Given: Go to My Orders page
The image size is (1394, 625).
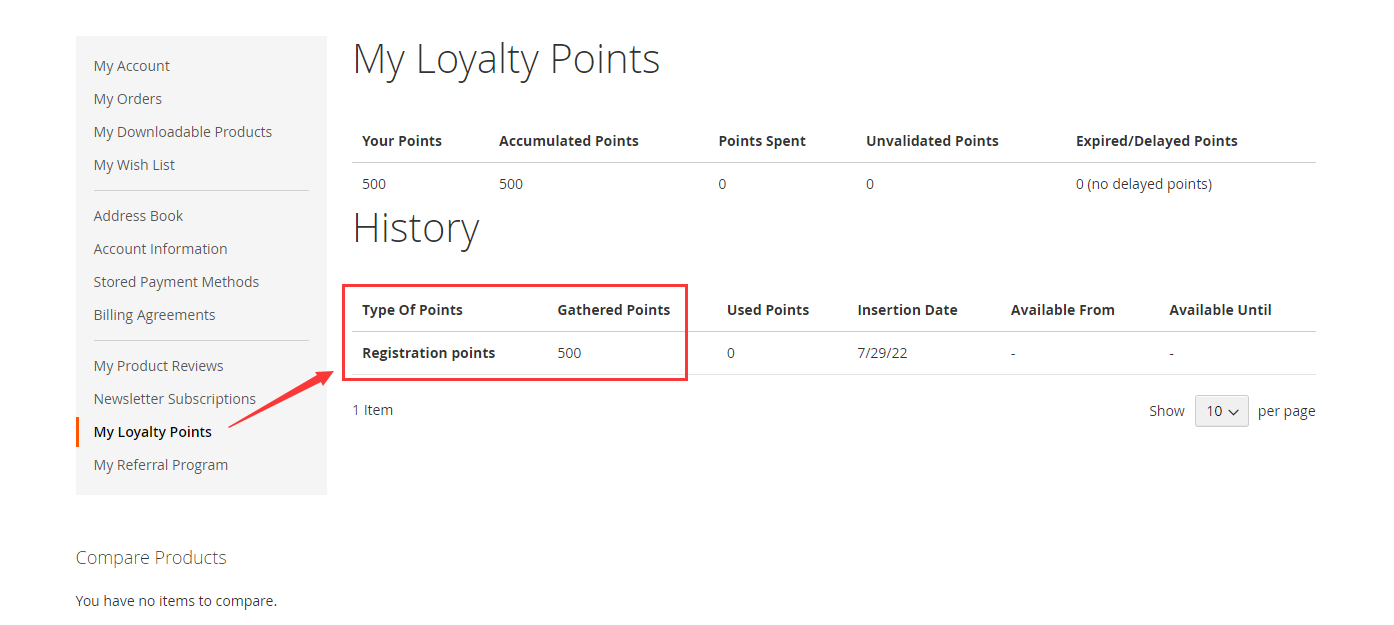Looking at the screenshot, I should (128, 99).
